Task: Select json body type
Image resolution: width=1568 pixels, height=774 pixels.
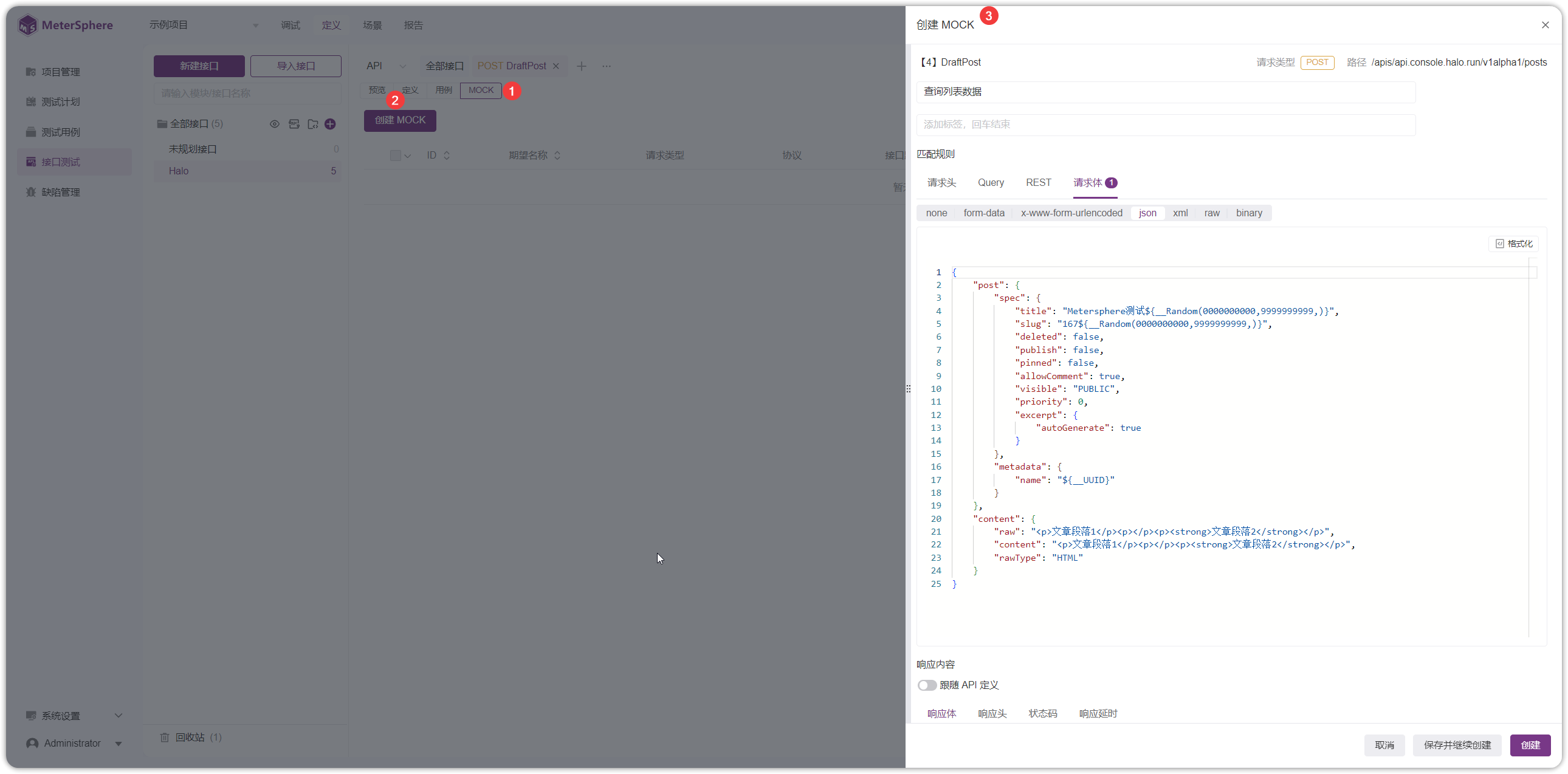Action: click(1147, 213)
